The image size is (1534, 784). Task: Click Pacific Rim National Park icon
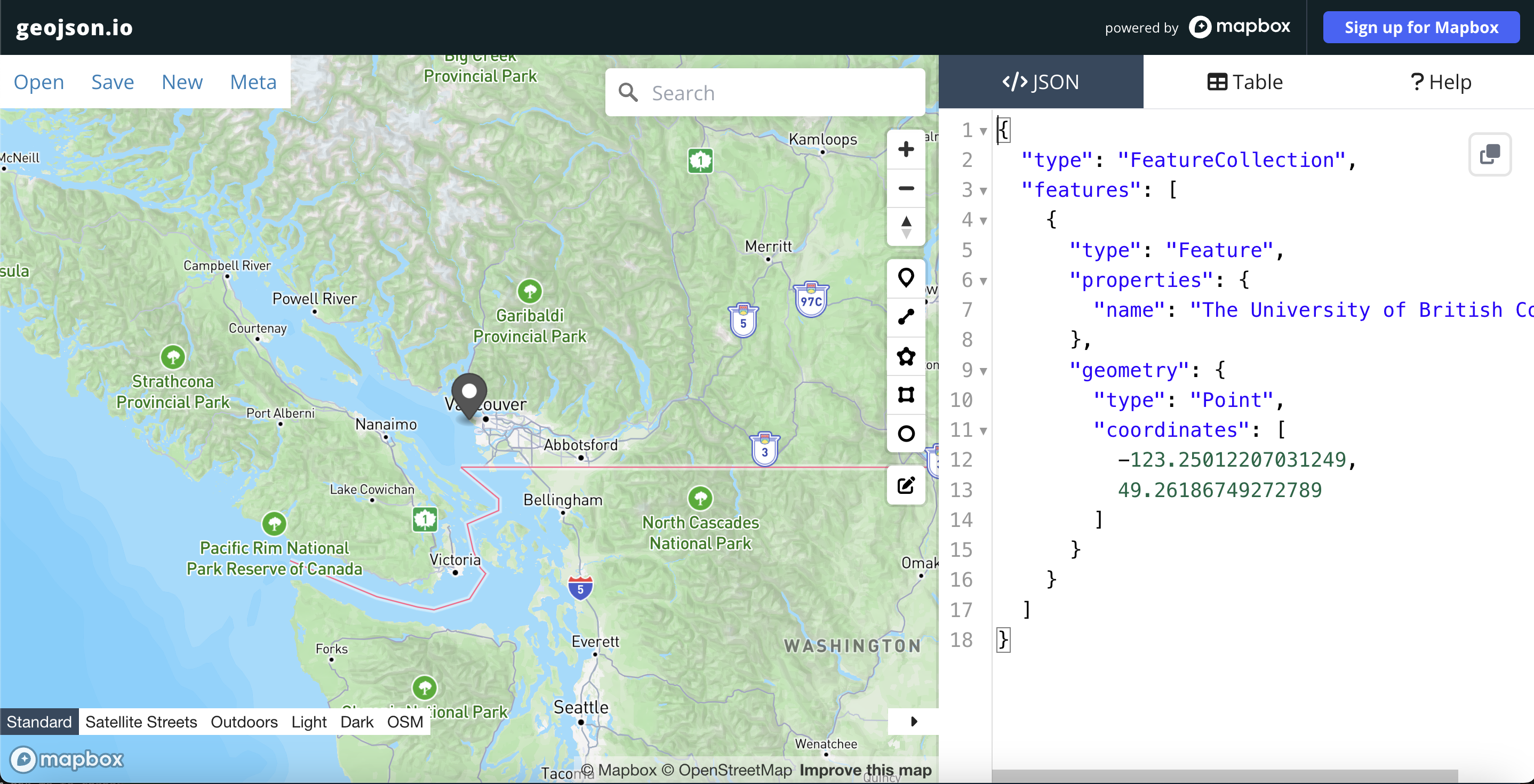(274, 524)
